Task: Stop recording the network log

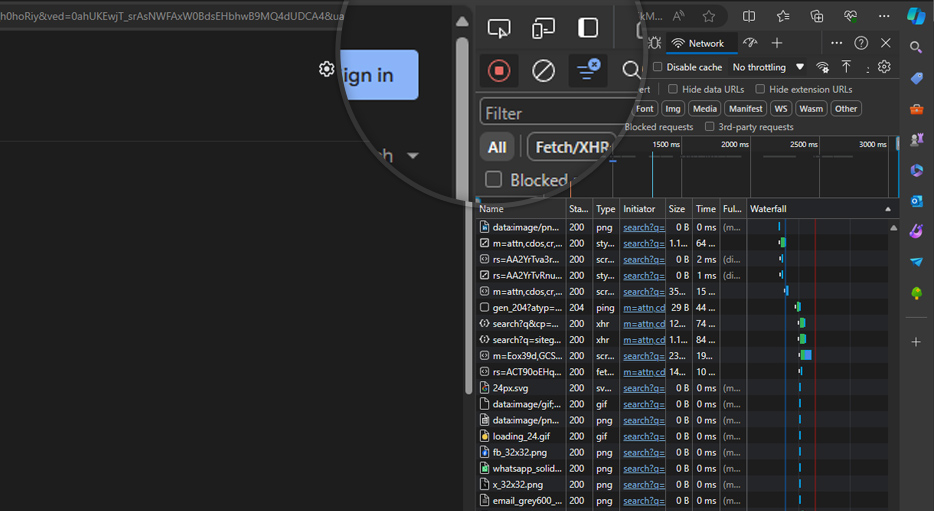Action: [x=499, y=71]
